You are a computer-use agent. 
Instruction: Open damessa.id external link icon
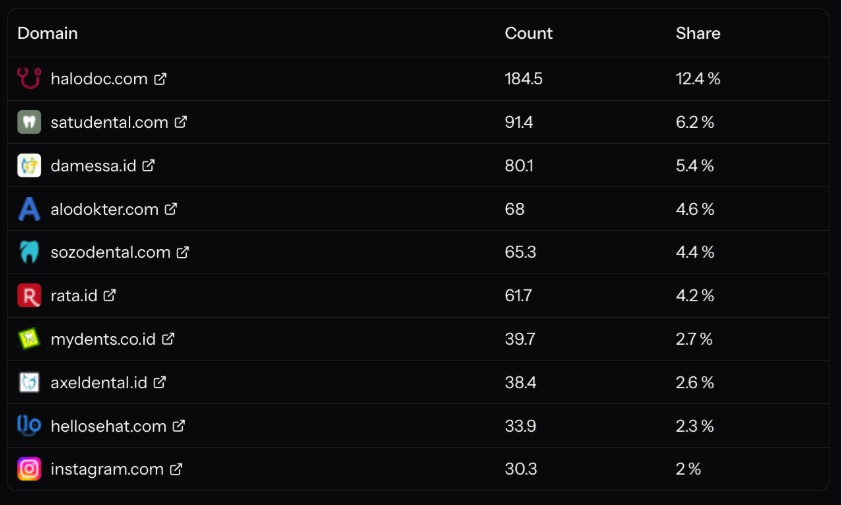[x=148, y=165]
